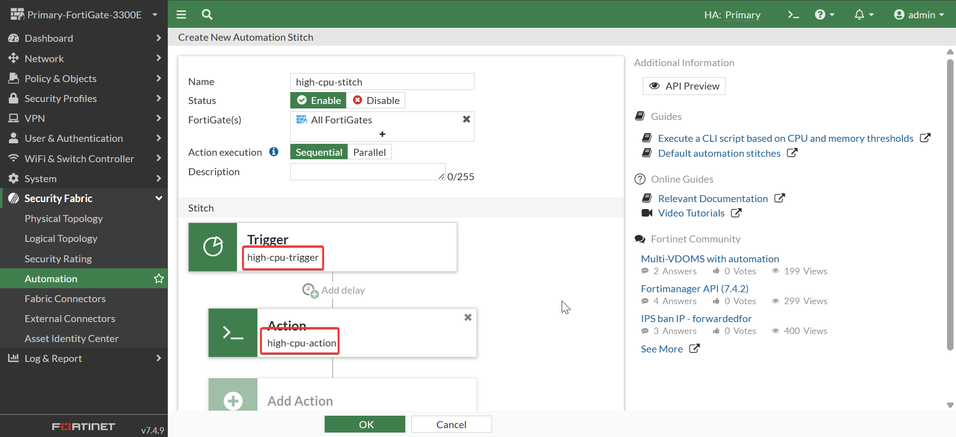Open External Connectors page
The image size is (956, 437).
pos(70,318)
